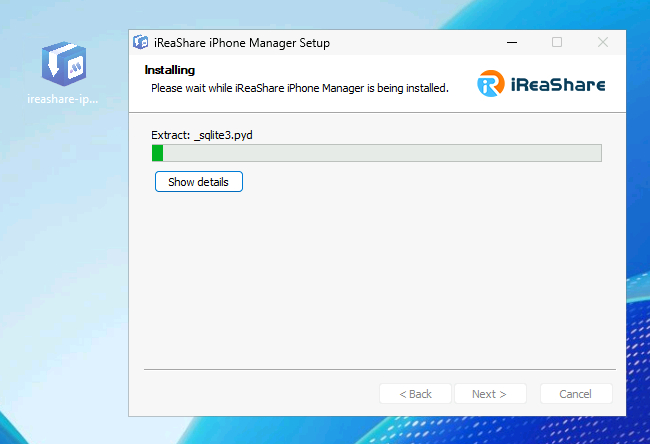Image resolution: width=650 pixels, height=444 pixels.
Task: Click the disabled maximize window button
Action: pos(557,43)
